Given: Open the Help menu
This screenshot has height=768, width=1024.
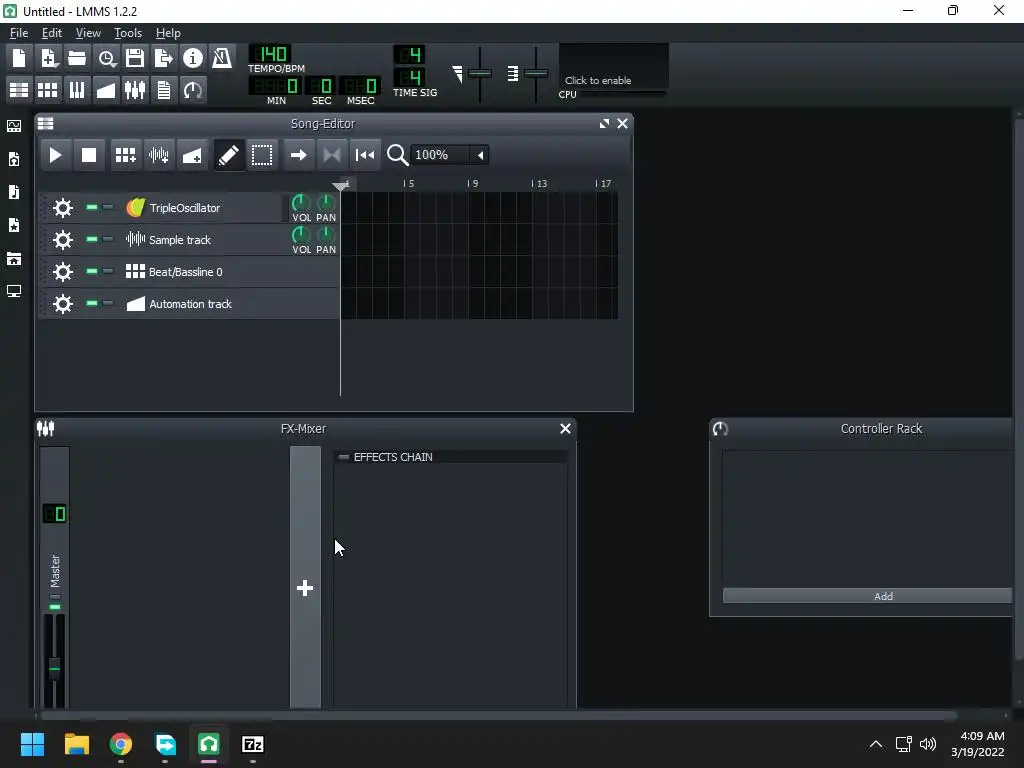Looking at the screenshot, I should click(x=168, y=33).
